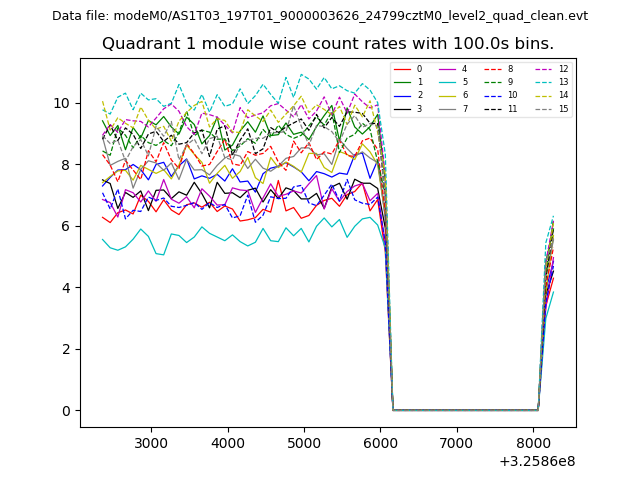Click the y-axis tick label 0
The image size is (640, 480).
tap(65, 411)
